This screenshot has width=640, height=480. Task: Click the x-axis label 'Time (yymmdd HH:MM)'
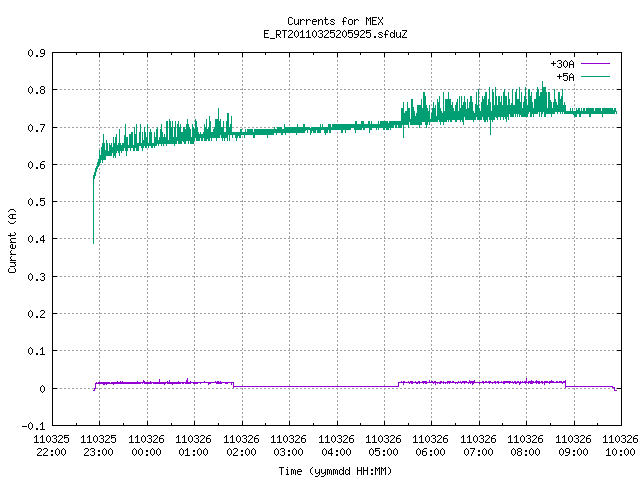coord(335,471)
